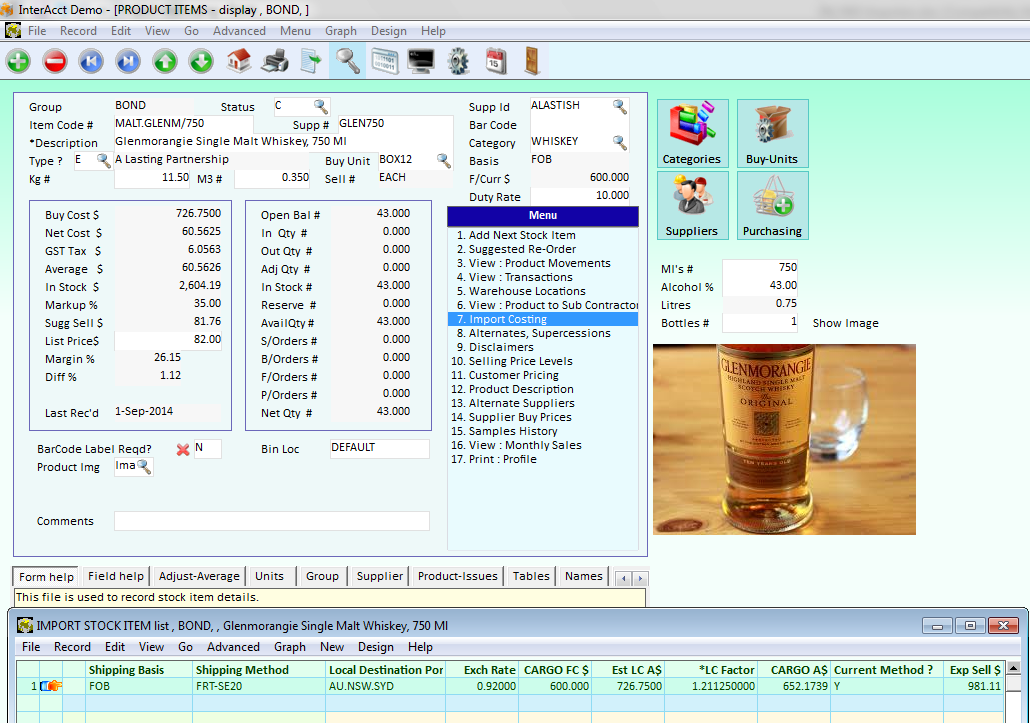The height and width of the screenshot is (723, 1030).
Task: Click the Category WHISKEY lookup magnifier
Action: tap(619, 142)
